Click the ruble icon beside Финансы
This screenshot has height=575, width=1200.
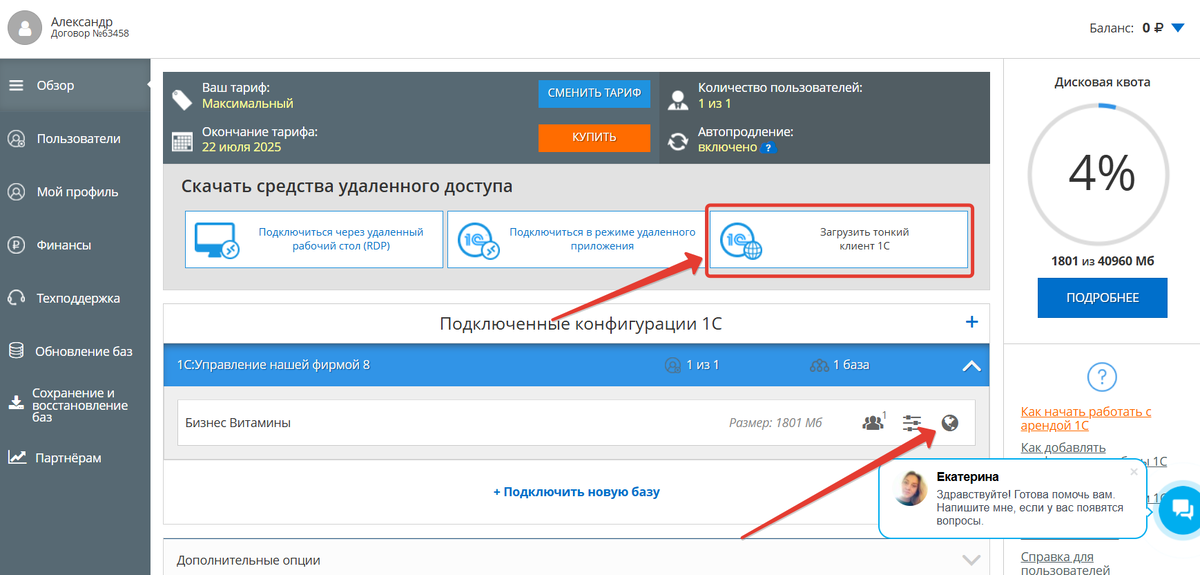coord(16,245)
